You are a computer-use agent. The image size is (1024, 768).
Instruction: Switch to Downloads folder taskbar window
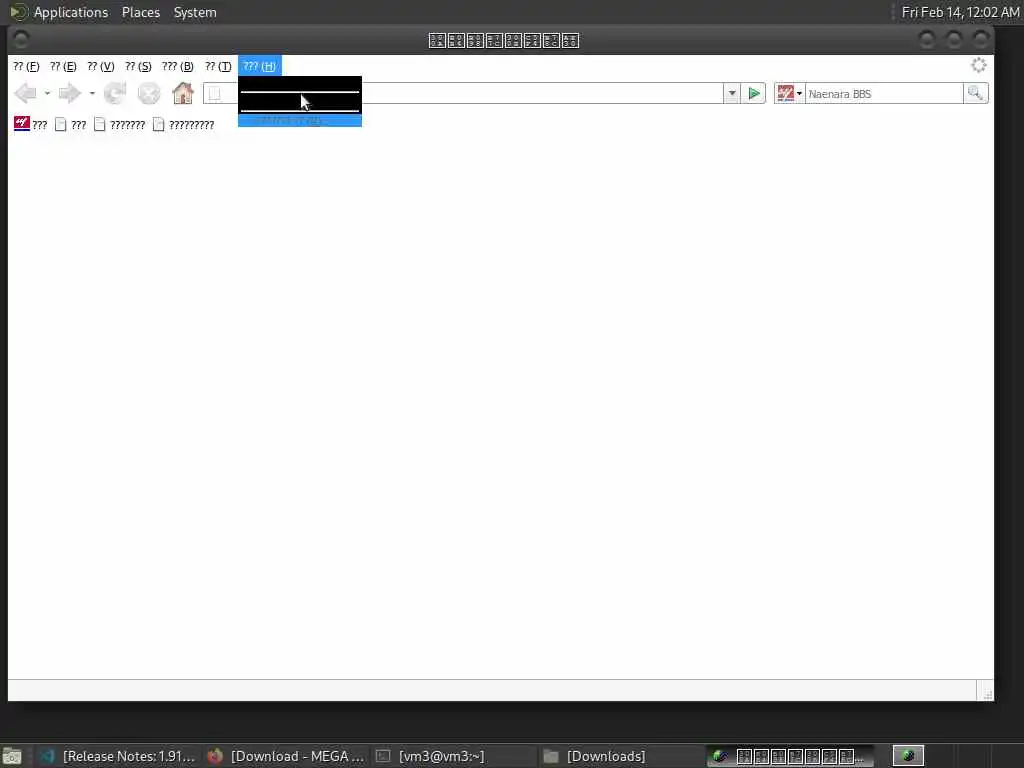coord(622,756)
